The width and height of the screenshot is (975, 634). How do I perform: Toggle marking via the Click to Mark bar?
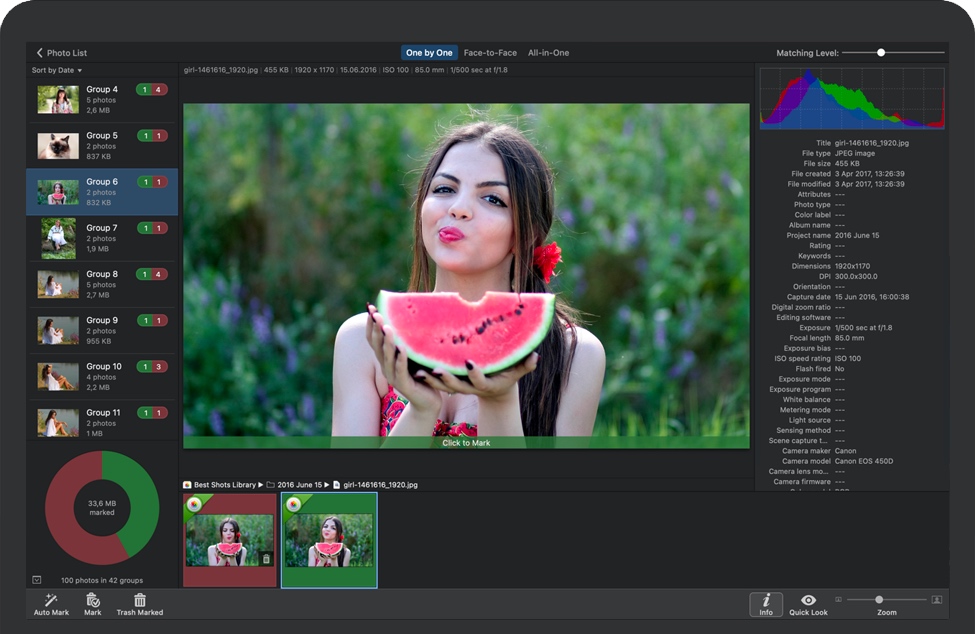click(x=466, y=442)
